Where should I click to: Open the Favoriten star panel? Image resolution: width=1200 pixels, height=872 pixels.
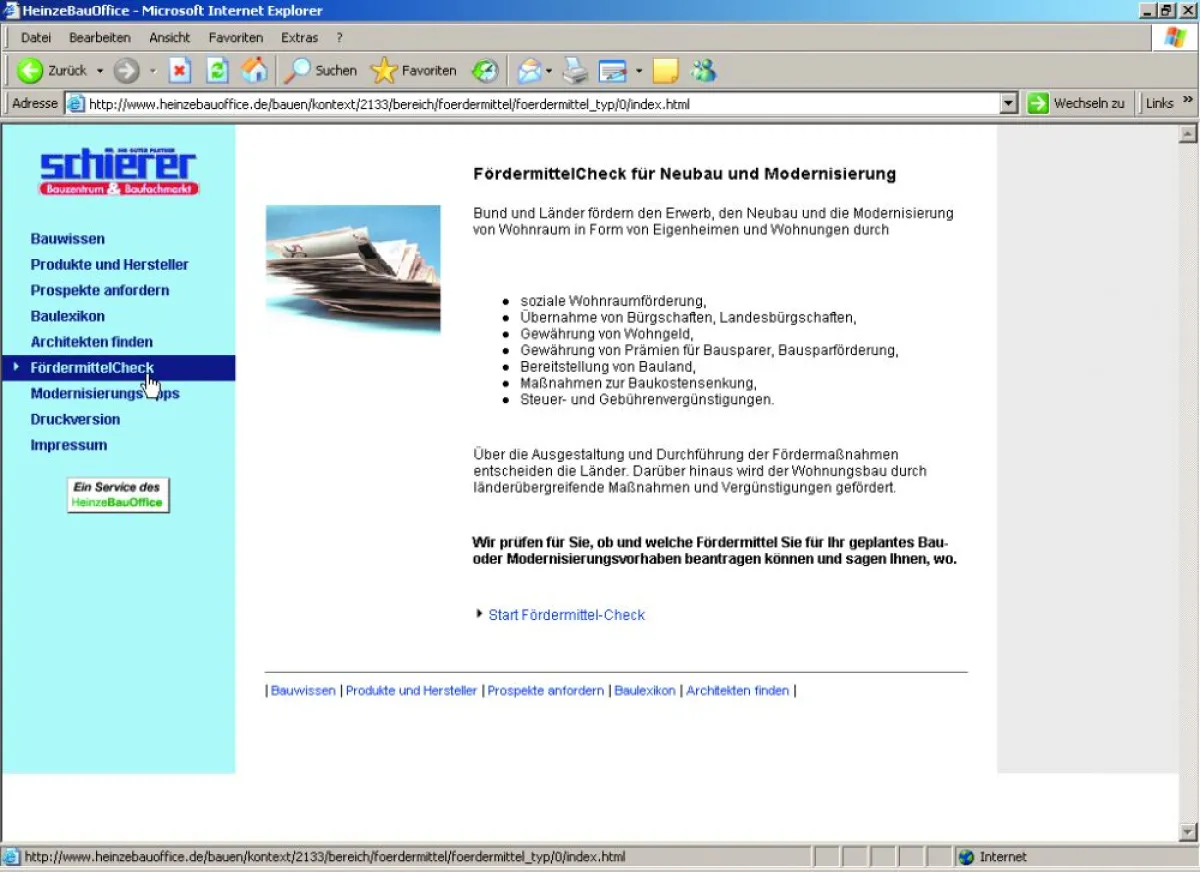(414, 71)
